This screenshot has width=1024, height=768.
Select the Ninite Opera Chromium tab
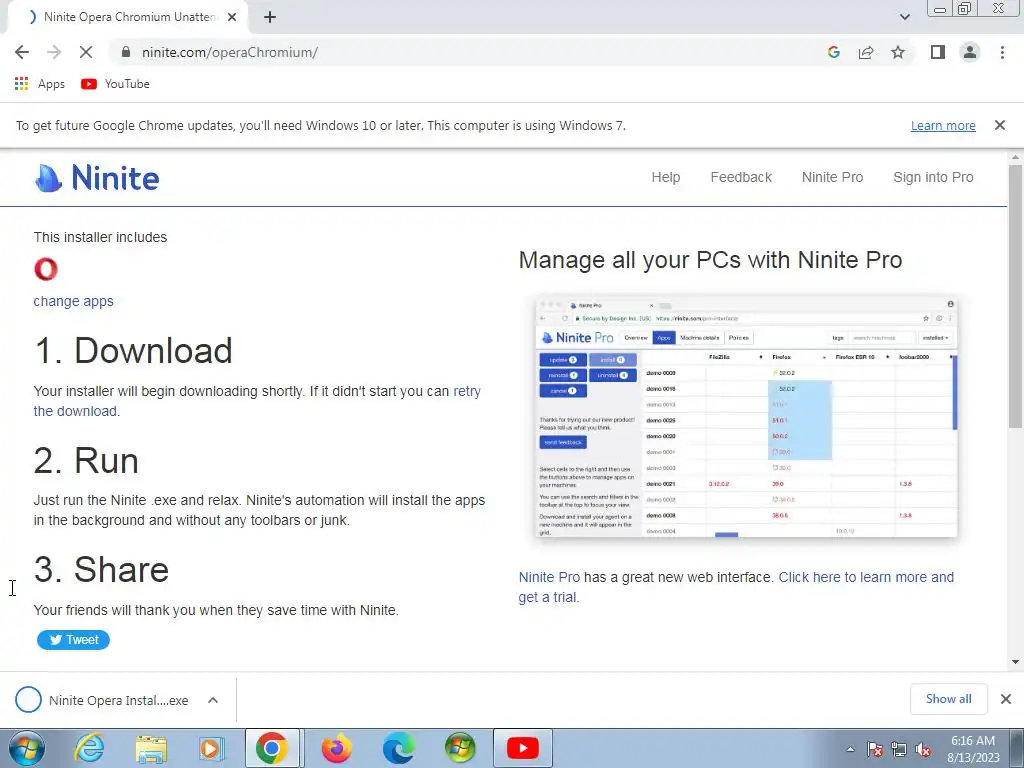pos(127,18)
